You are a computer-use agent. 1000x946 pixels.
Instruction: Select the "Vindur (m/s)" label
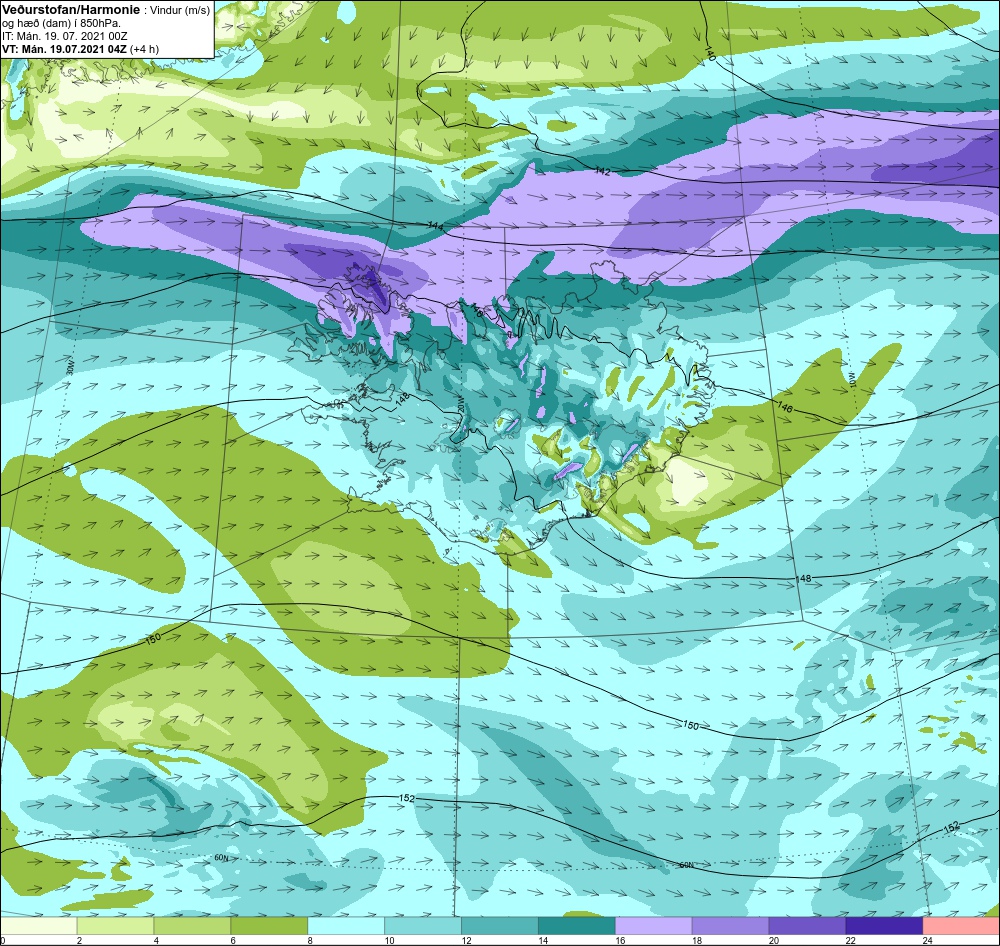tap(180, 10)
